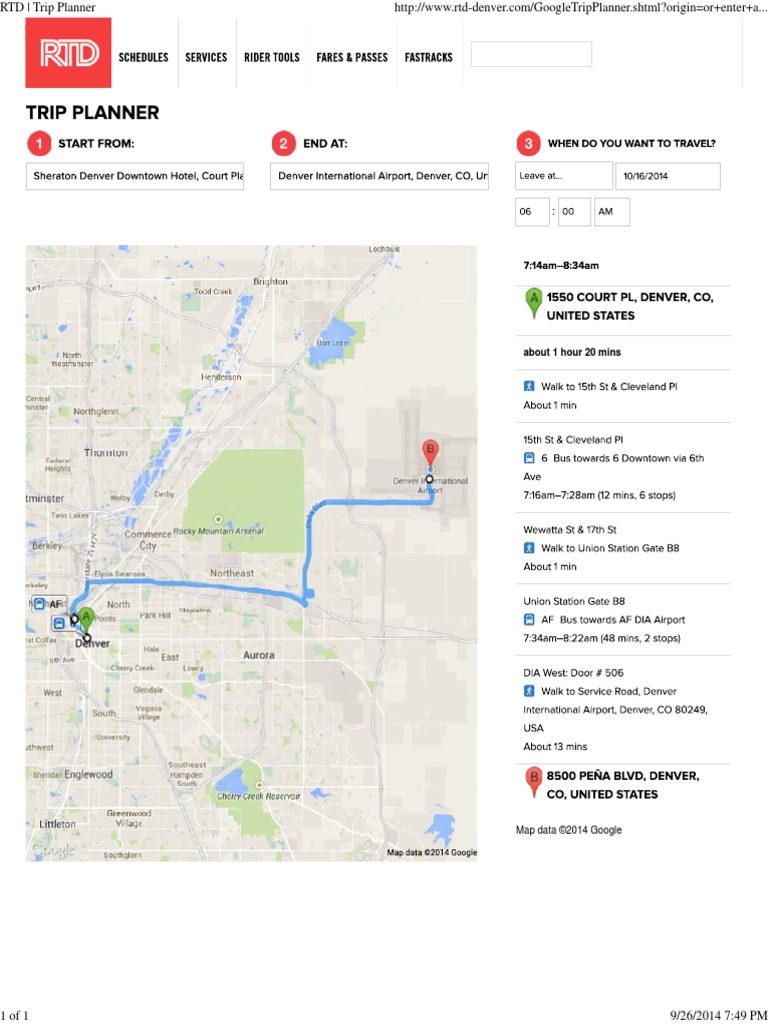Click the Google logo on map
Image resolution: width=768 pixels, height=1024 pixels.
point(52,850)
